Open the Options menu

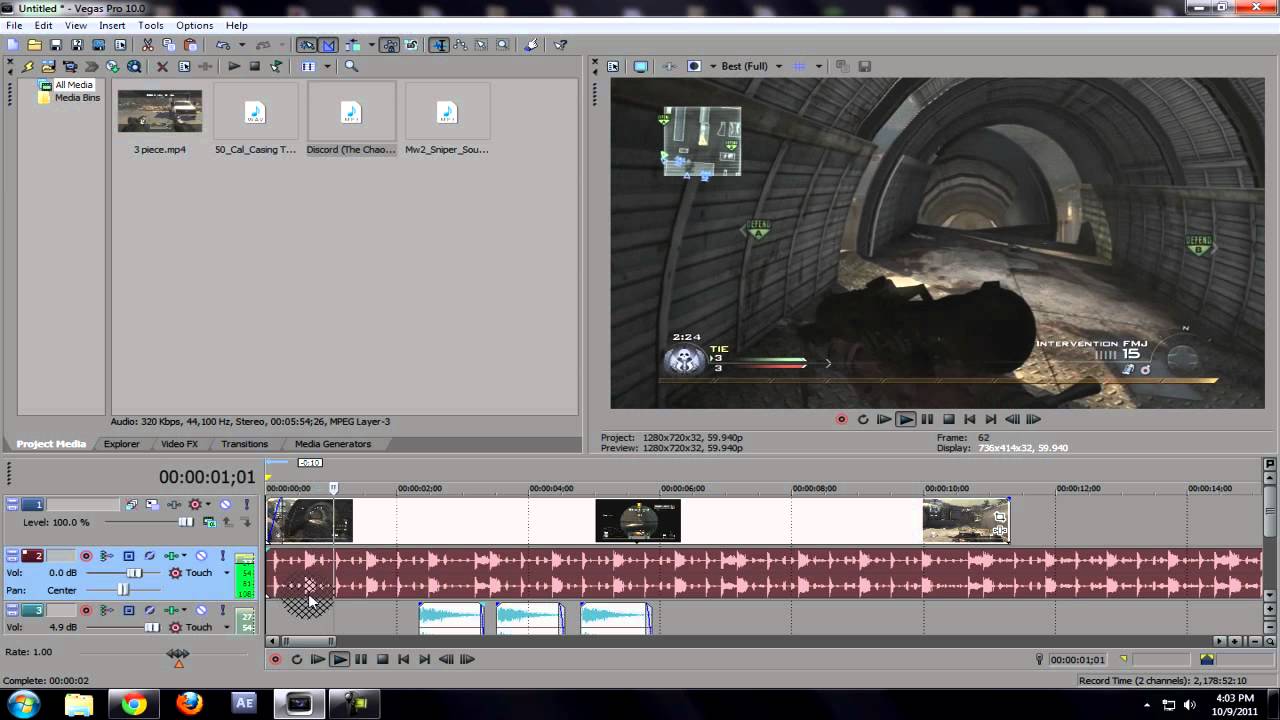click(194, 25)
